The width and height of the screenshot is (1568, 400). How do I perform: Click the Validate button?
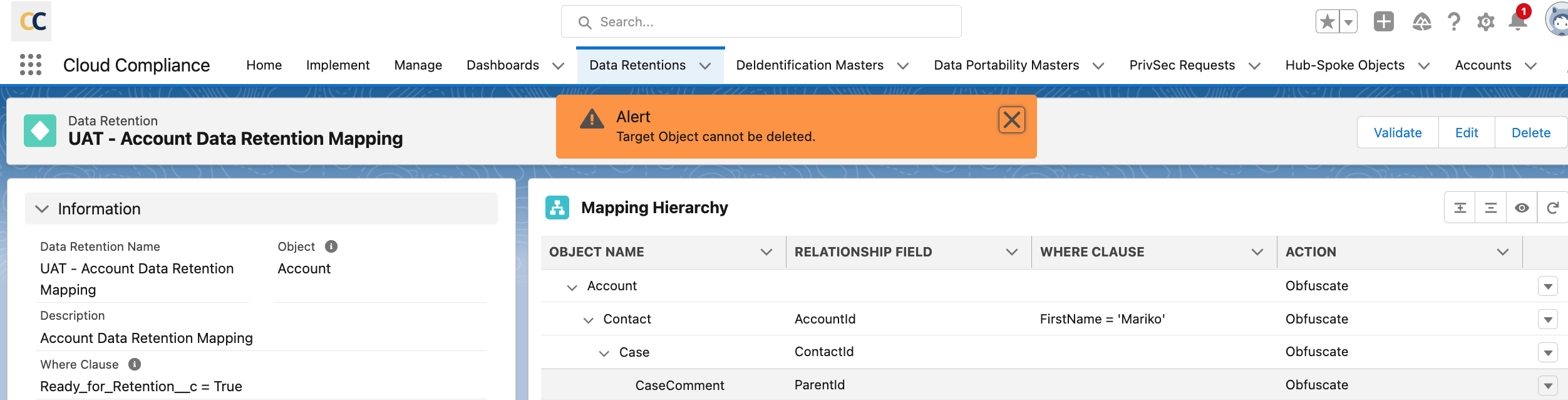(1397, 133)
